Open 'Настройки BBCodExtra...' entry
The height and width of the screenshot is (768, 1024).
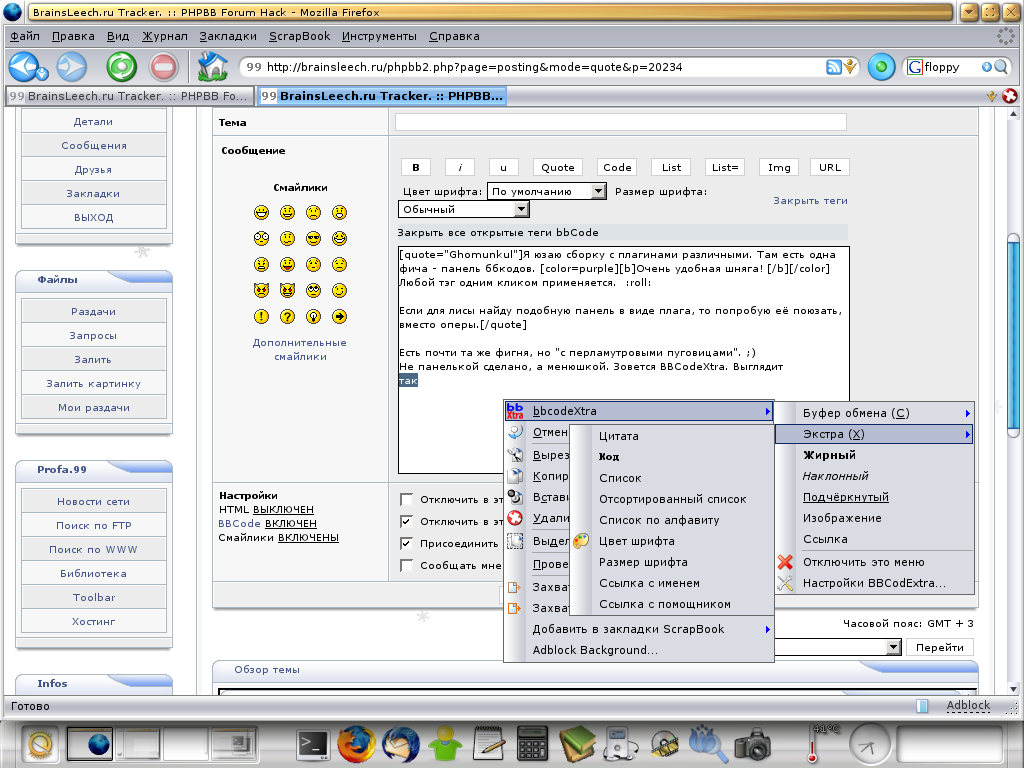coord(874,583)
